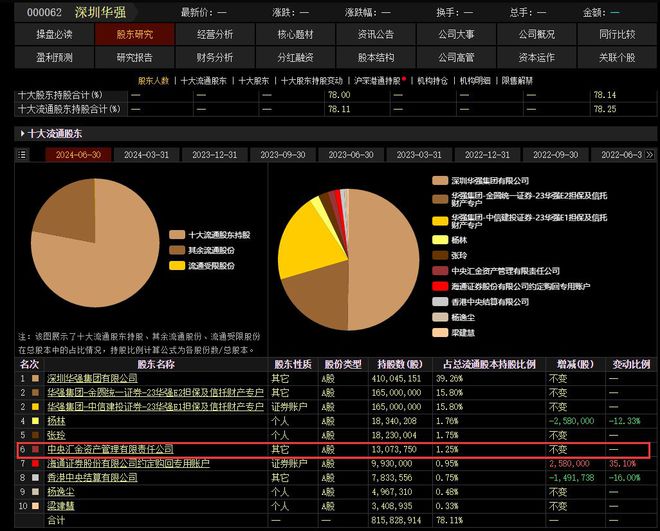Screen dimensions: 660x531
Task: Open shareholder link 张玲 in the table
Action: 56,435
